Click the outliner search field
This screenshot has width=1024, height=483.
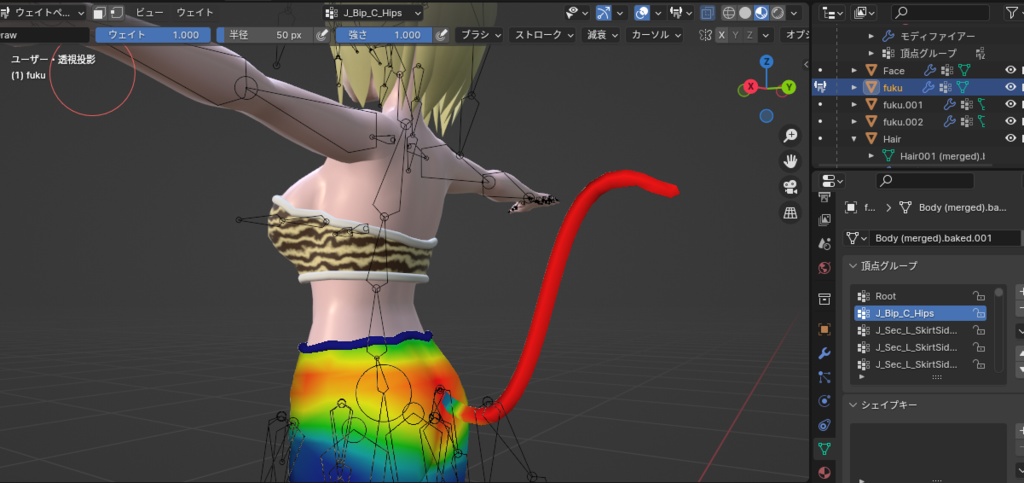tap(940, 12)
